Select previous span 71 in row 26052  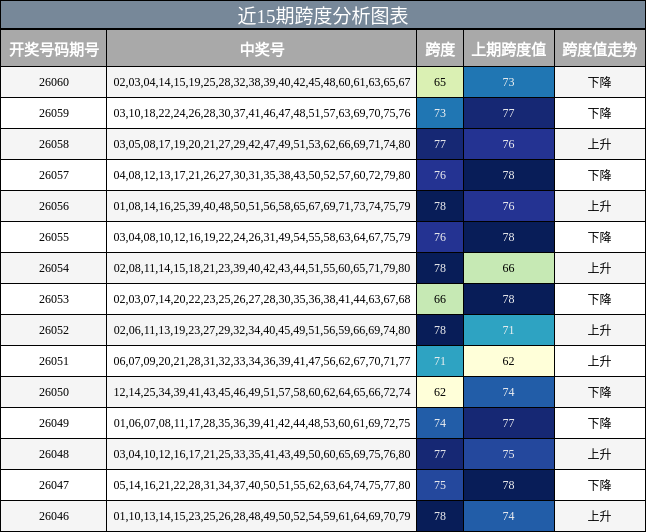point(509,330)
